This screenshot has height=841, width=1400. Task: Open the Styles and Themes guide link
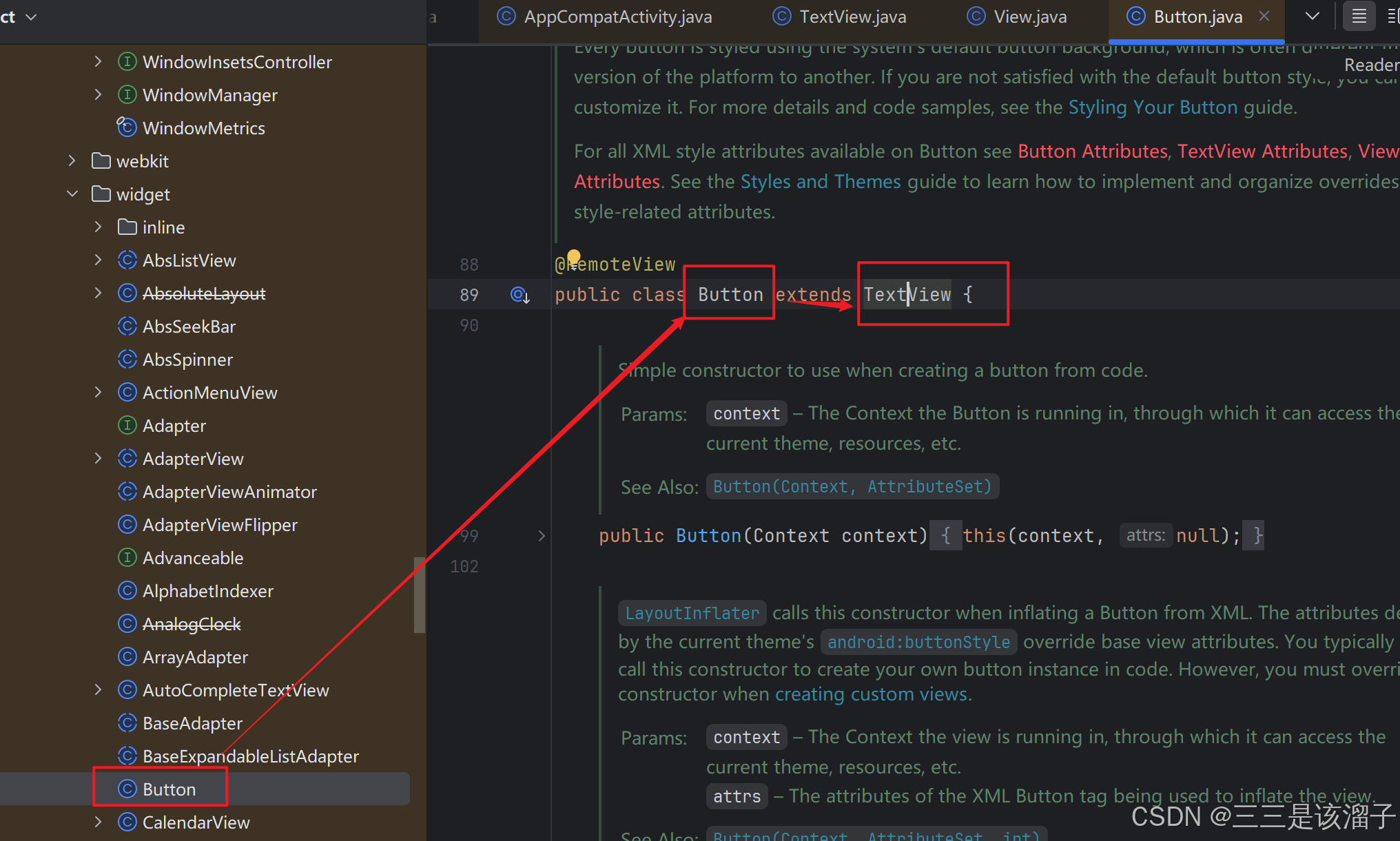point(820,182)
